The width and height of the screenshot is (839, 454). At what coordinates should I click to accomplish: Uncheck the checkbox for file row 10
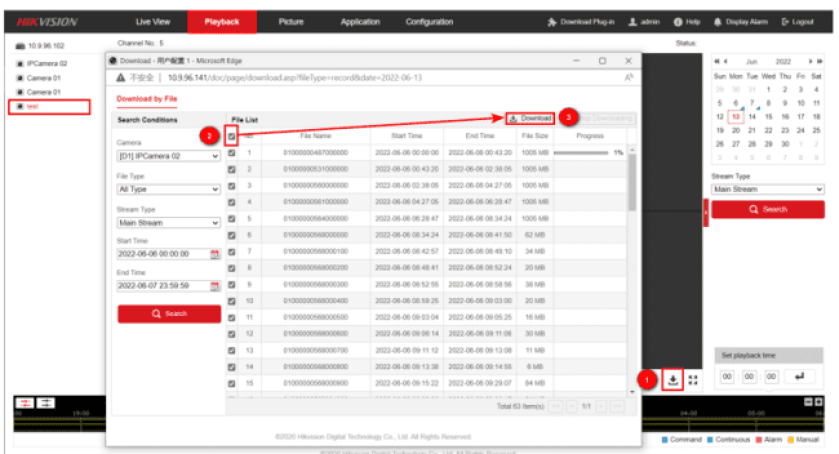tap(233, 299)
